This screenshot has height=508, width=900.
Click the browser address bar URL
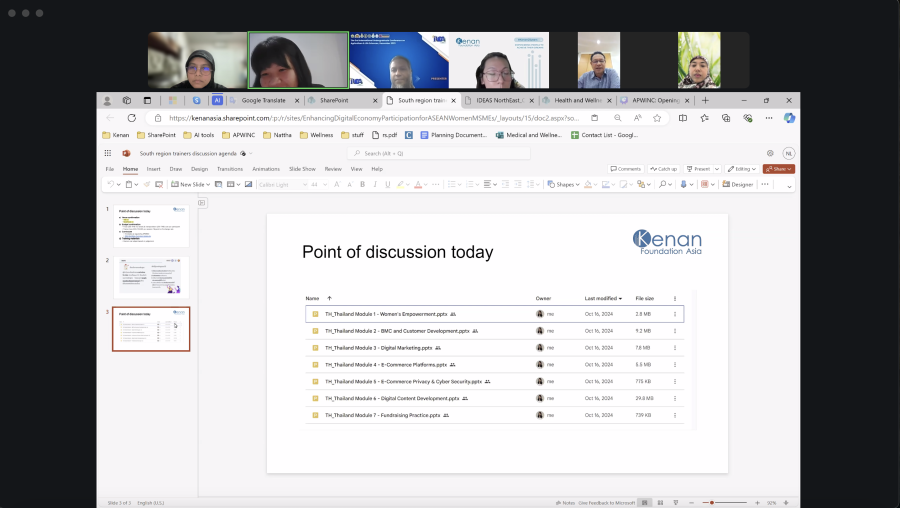pos(373,118)
